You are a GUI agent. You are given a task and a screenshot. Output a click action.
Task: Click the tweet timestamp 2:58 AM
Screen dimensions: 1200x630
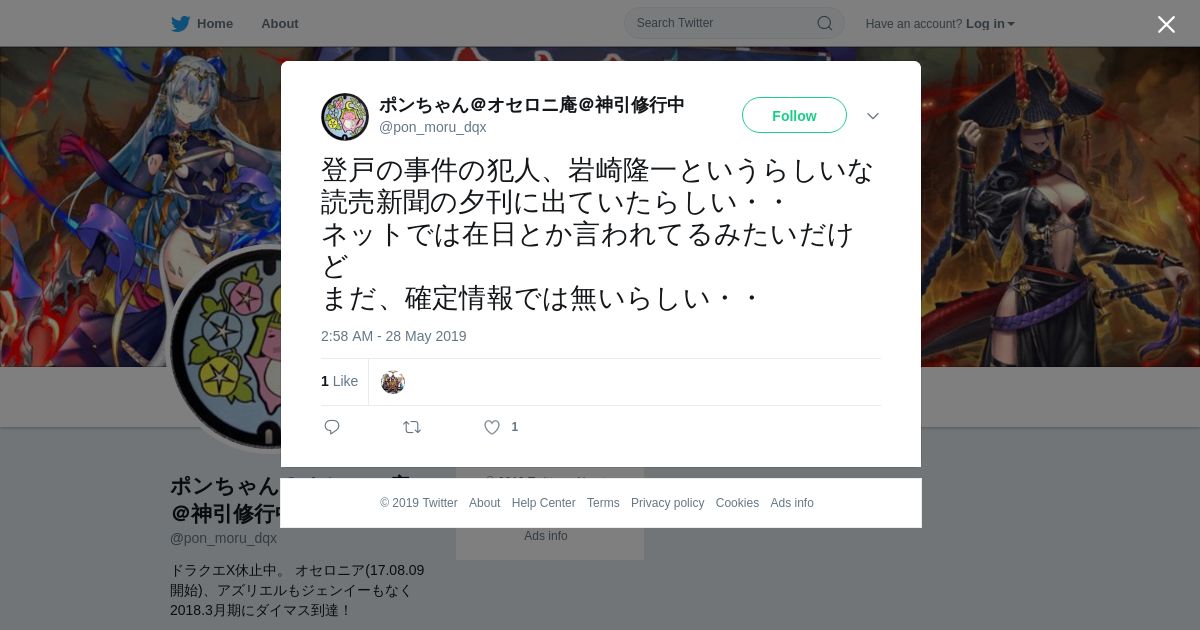click(394, 336)
